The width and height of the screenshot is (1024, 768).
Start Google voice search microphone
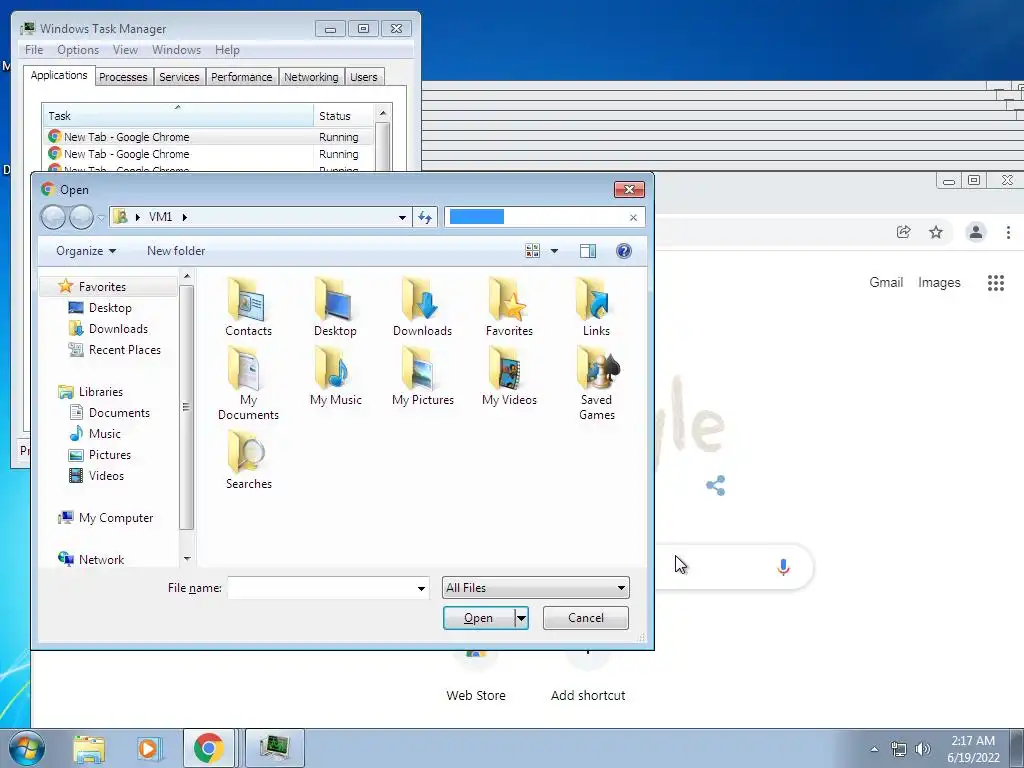[x=783, y=567]
